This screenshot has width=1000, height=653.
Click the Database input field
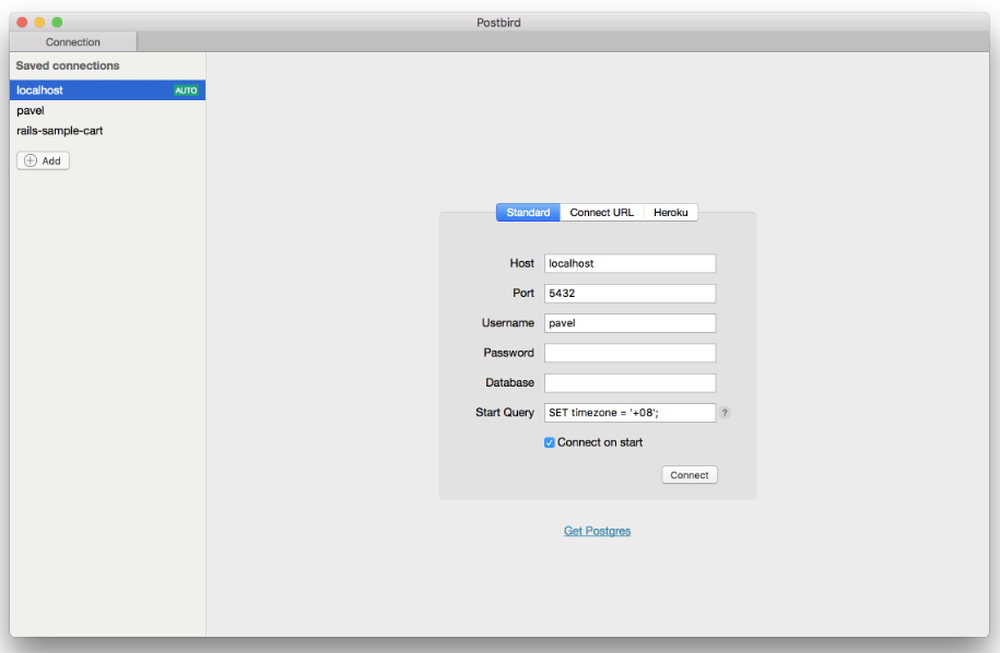tap(629, 382)
